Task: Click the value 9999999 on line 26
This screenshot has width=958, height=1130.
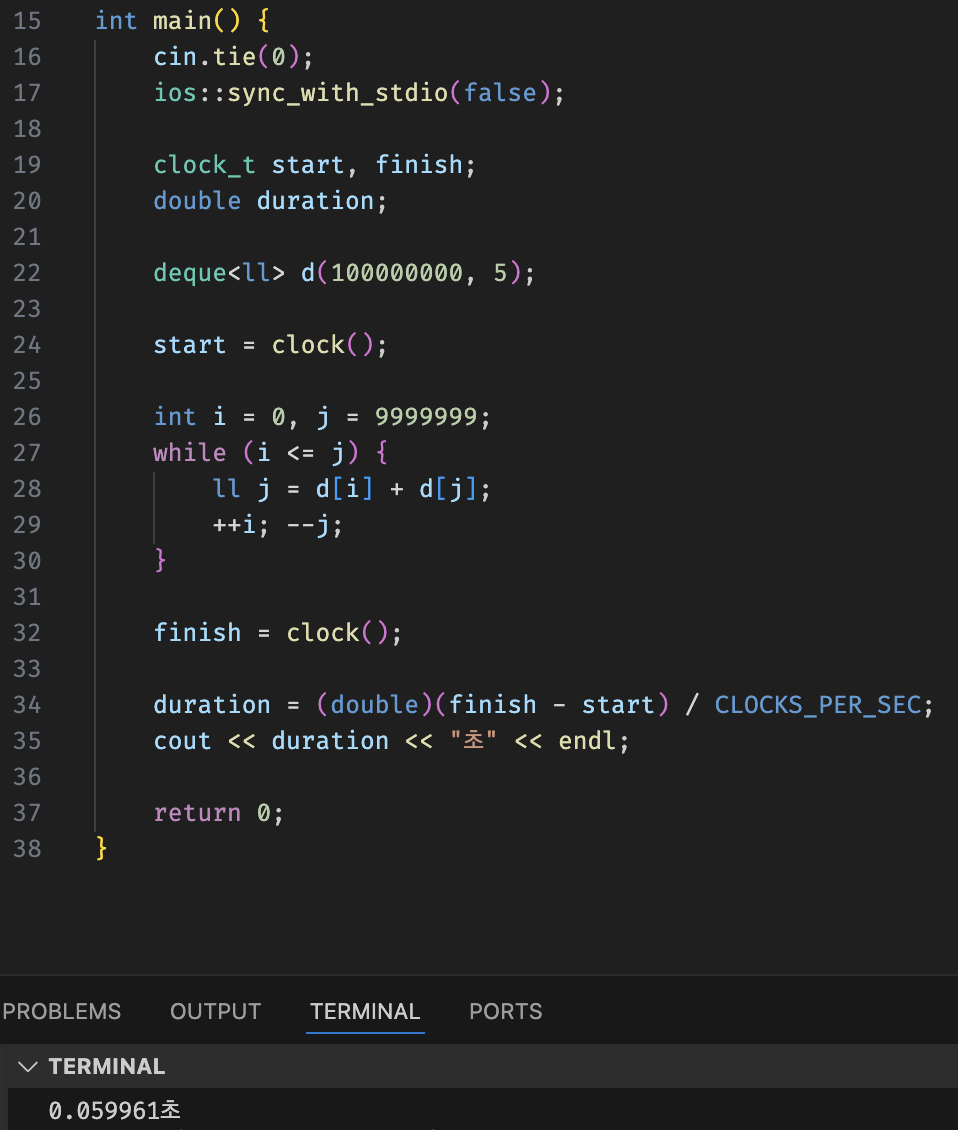Action: click(426, 417)
